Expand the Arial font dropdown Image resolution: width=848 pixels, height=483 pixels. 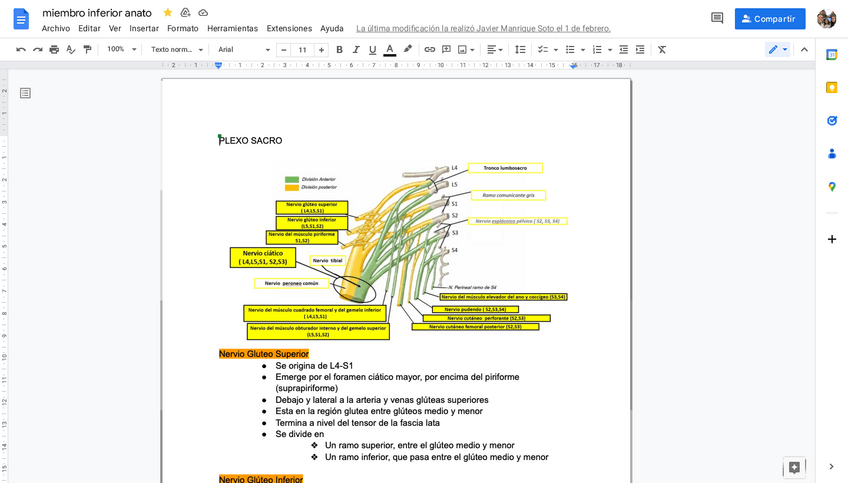pyautogui.click(x=244, y=49)
